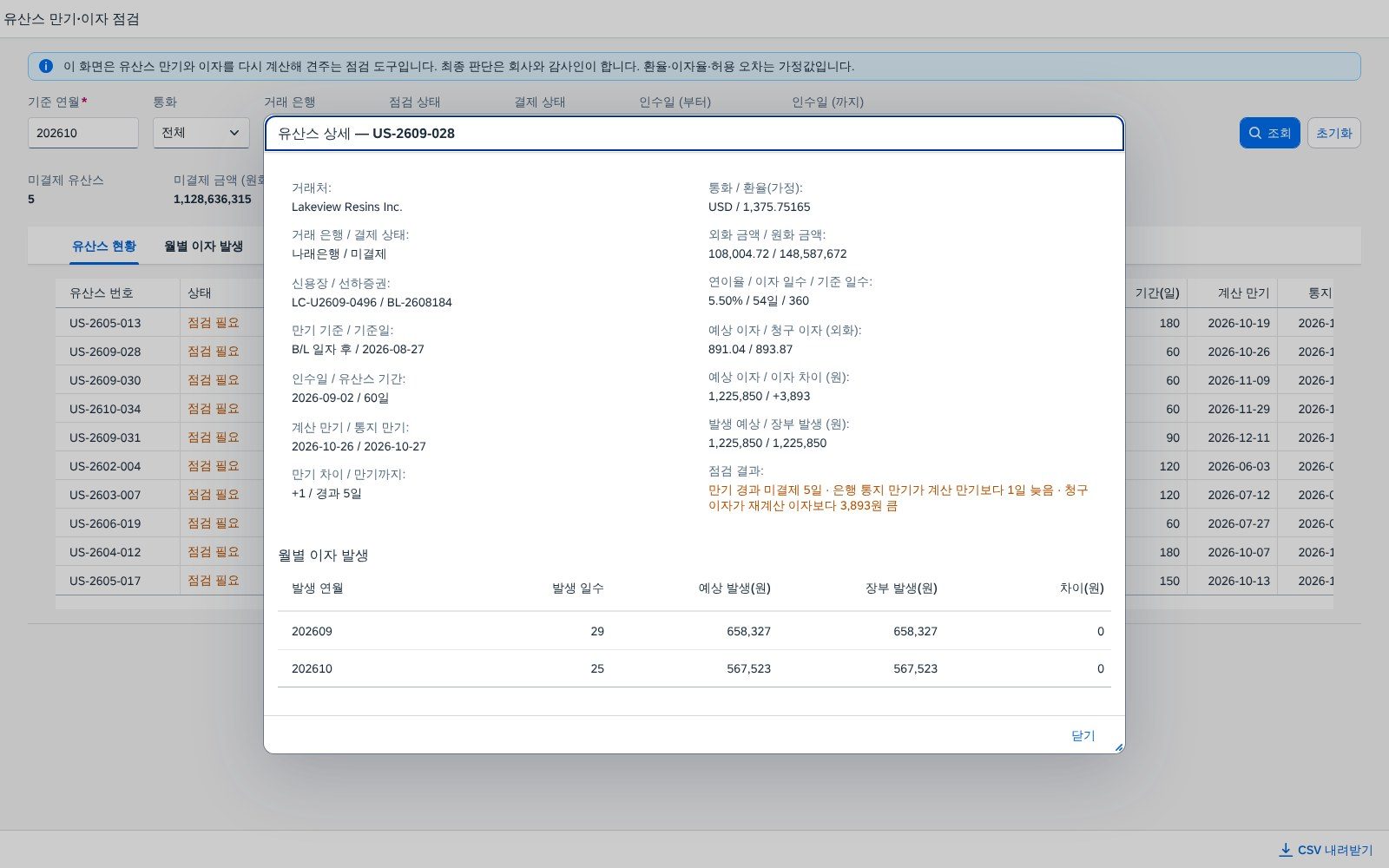Click the 계산 만기 column header
Viewport: 1389px width, 868px height.
tap(1233, 293)
